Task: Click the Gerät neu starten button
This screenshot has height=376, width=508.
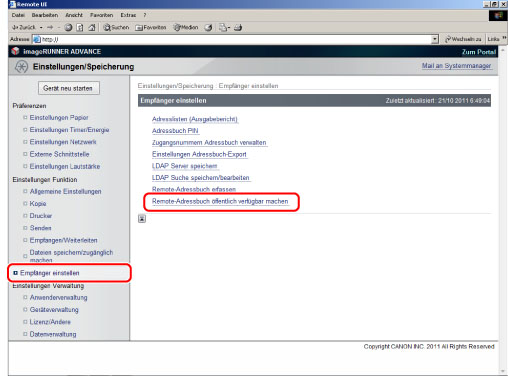Action: click(69, 88)
